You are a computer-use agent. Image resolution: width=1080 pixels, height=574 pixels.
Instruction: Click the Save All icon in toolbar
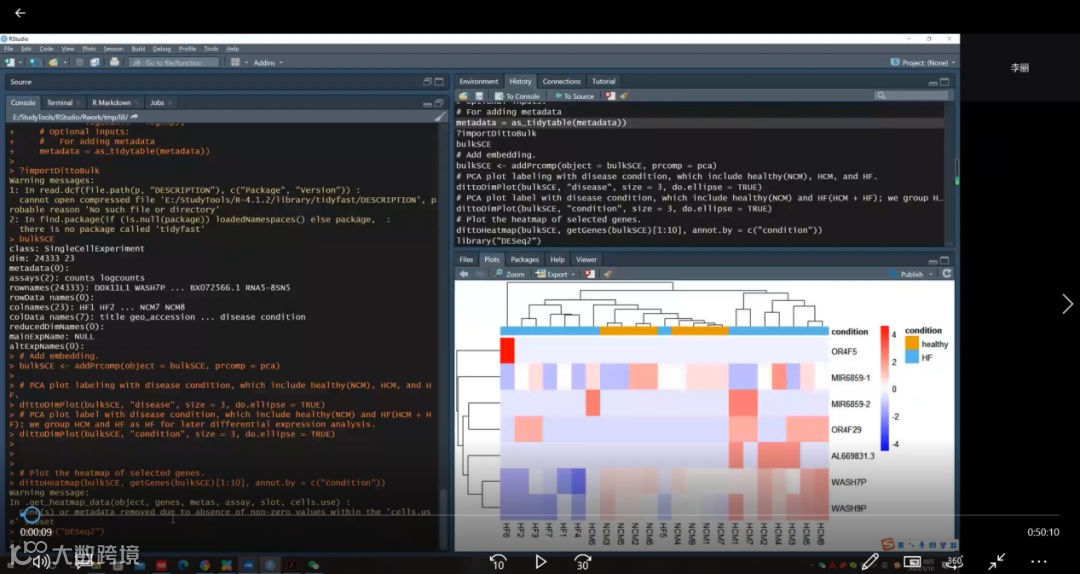[94, 62]
